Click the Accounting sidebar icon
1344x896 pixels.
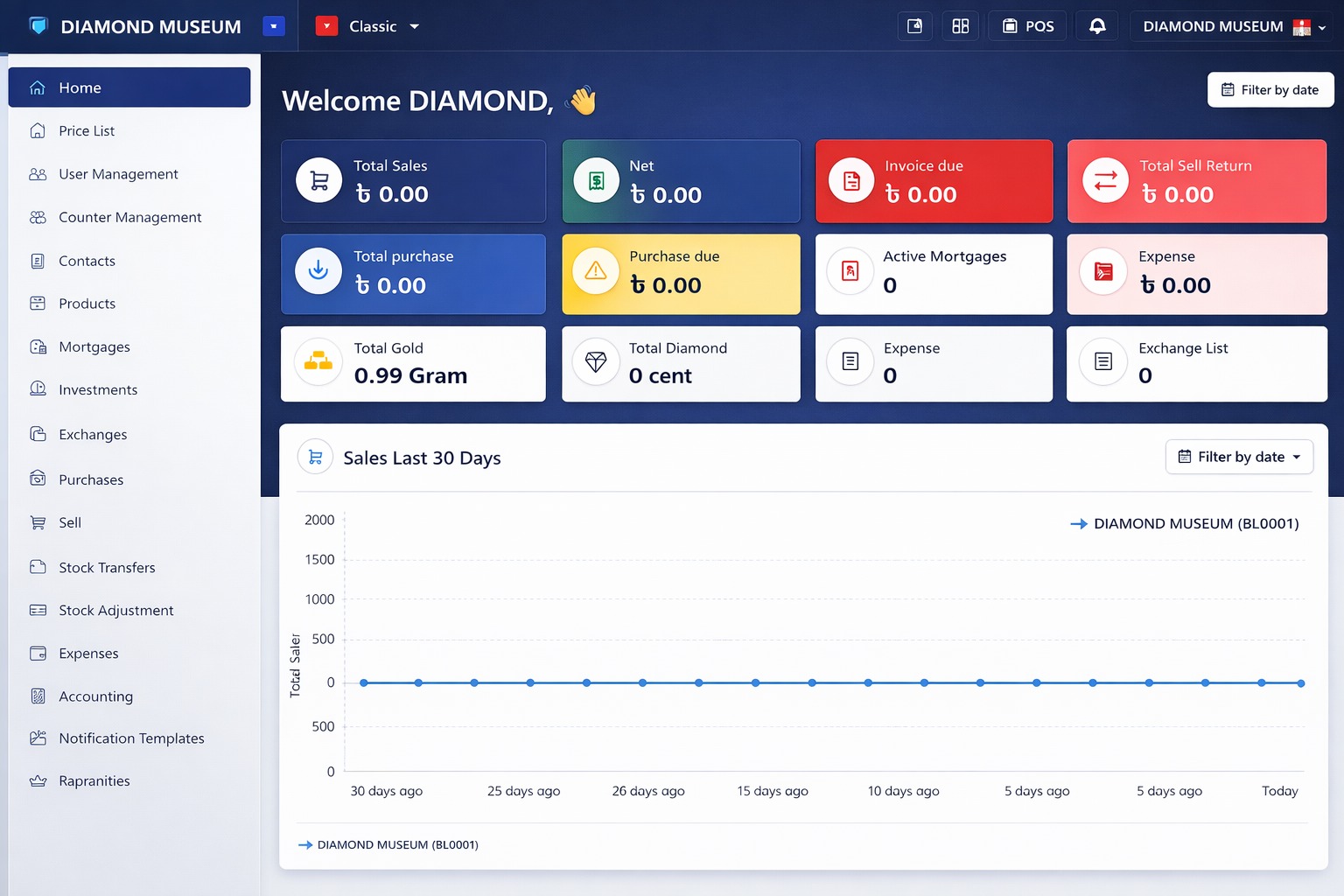tap(38, 696)
